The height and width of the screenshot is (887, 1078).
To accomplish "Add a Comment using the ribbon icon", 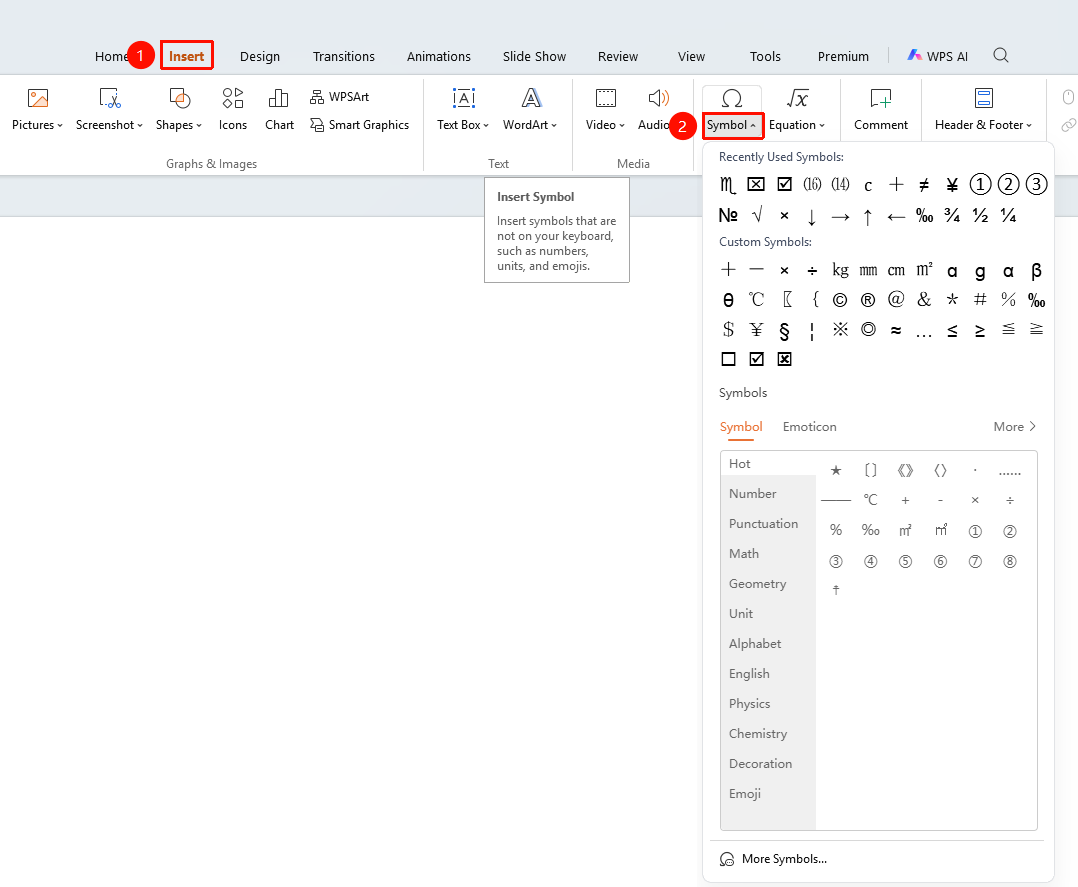I will point(881,98).
